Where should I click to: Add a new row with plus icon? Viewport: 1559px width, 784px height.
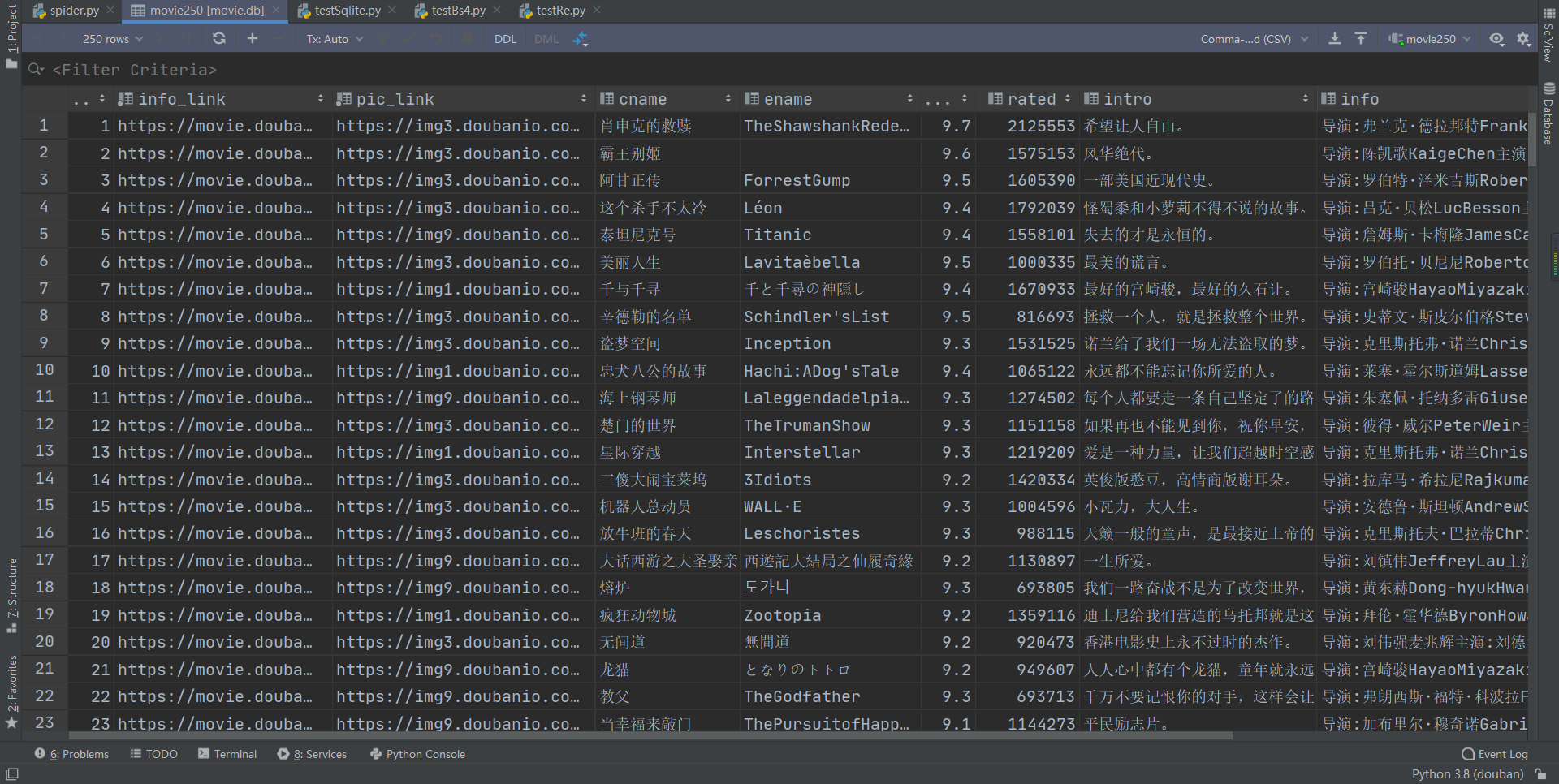pyautogui.click(x=253, y=38)
